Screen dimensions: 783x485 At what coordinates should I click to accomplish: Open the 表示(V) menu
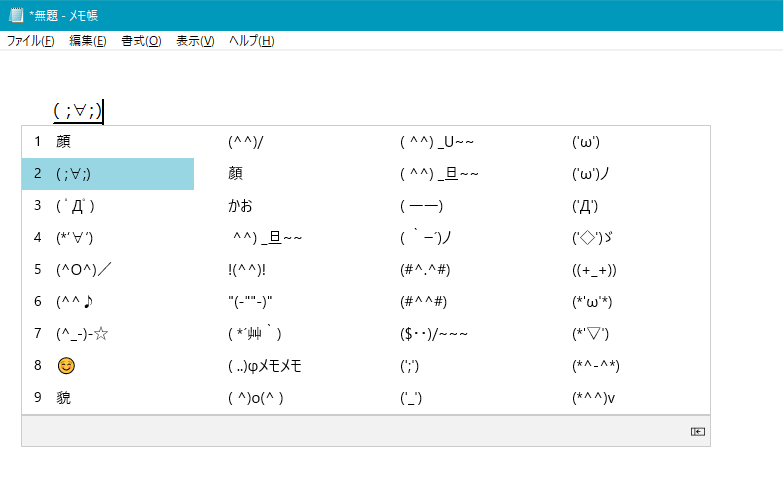point(195,41)
